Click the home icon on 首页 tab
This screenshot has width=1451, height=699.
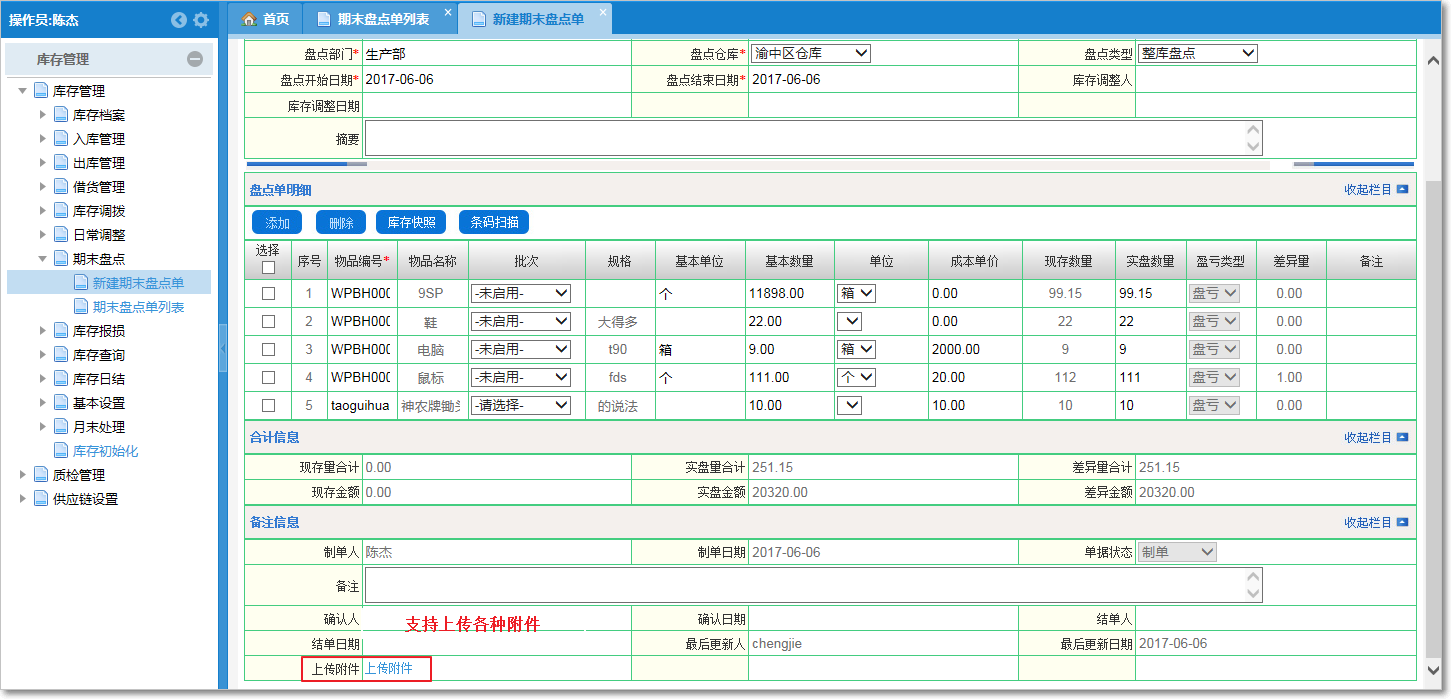pyautogui.click(x=250, y=19)
